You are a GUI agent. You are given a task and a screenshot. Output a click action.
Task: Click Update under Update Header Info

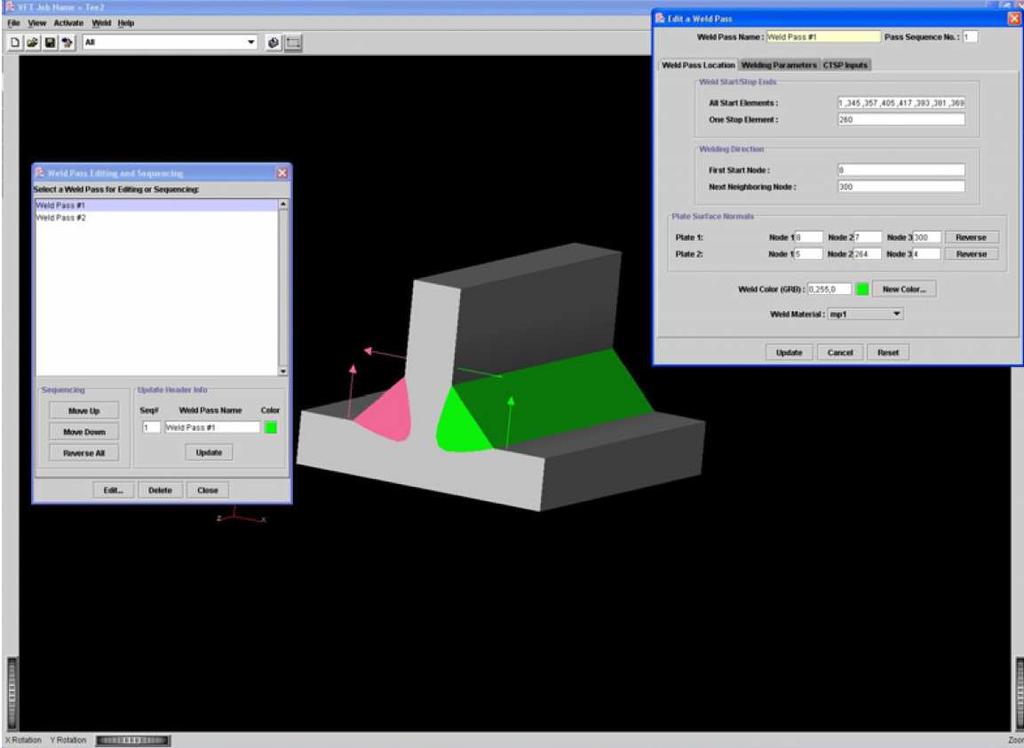click(x=209, y=452)
